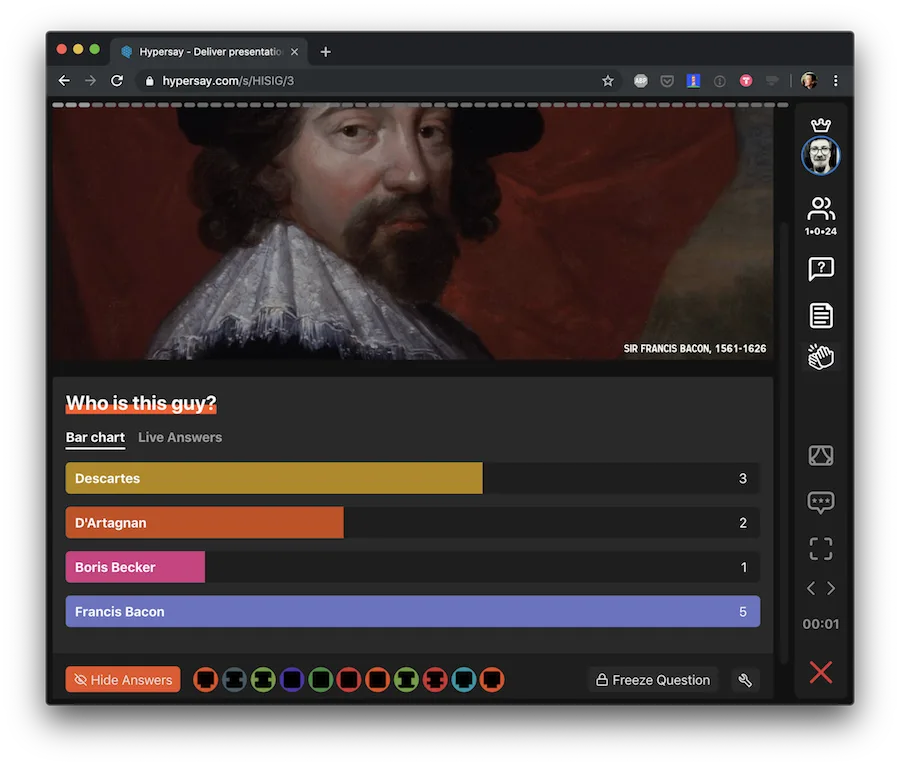Enter fullscreen mode
Viewport: 900px width, 766px height.
tap(821, 549)
